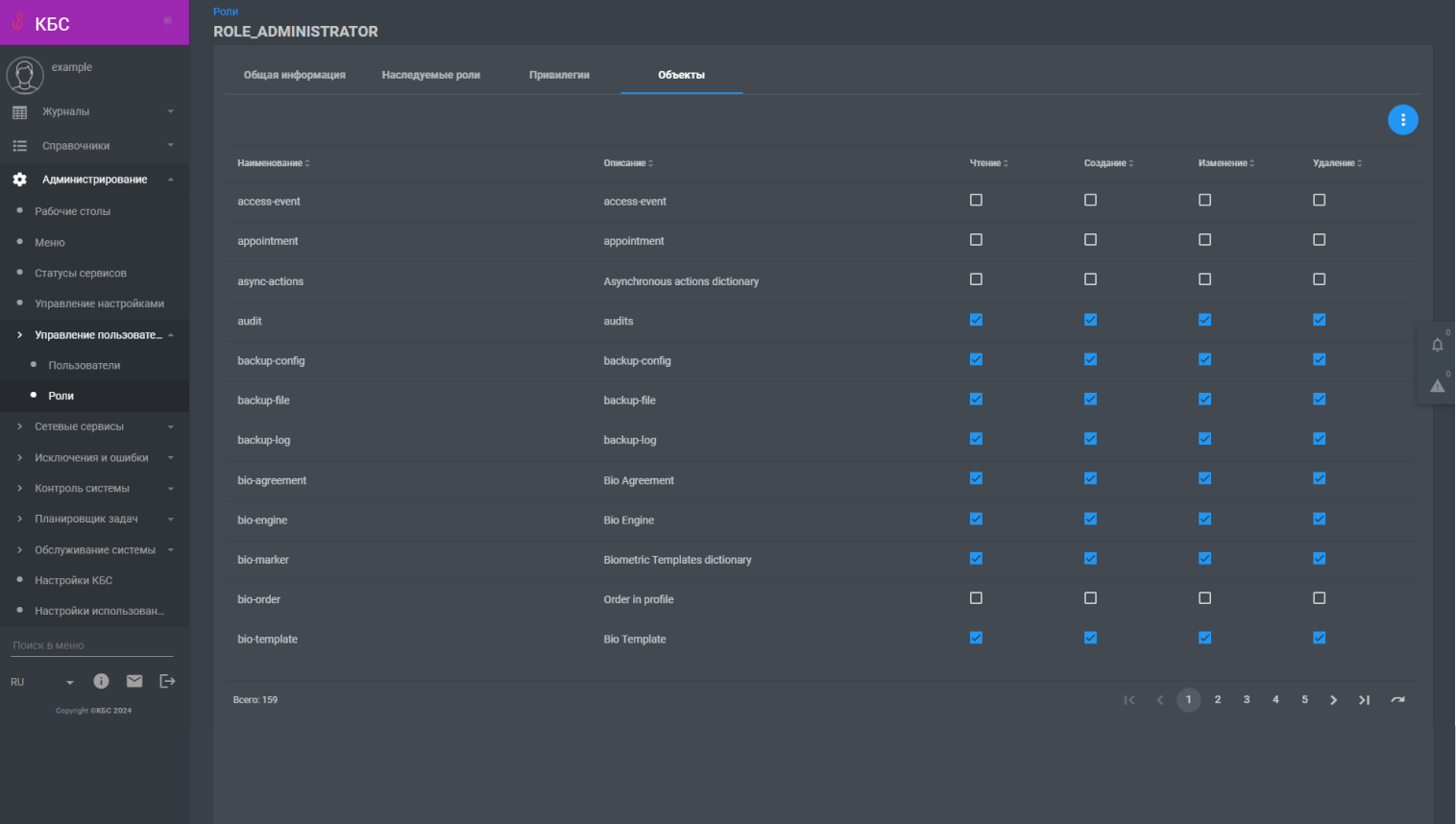This screenshot has height=824, width=1456.
Task: Click the blue three-dot actions button
Action: [1402, 120]
